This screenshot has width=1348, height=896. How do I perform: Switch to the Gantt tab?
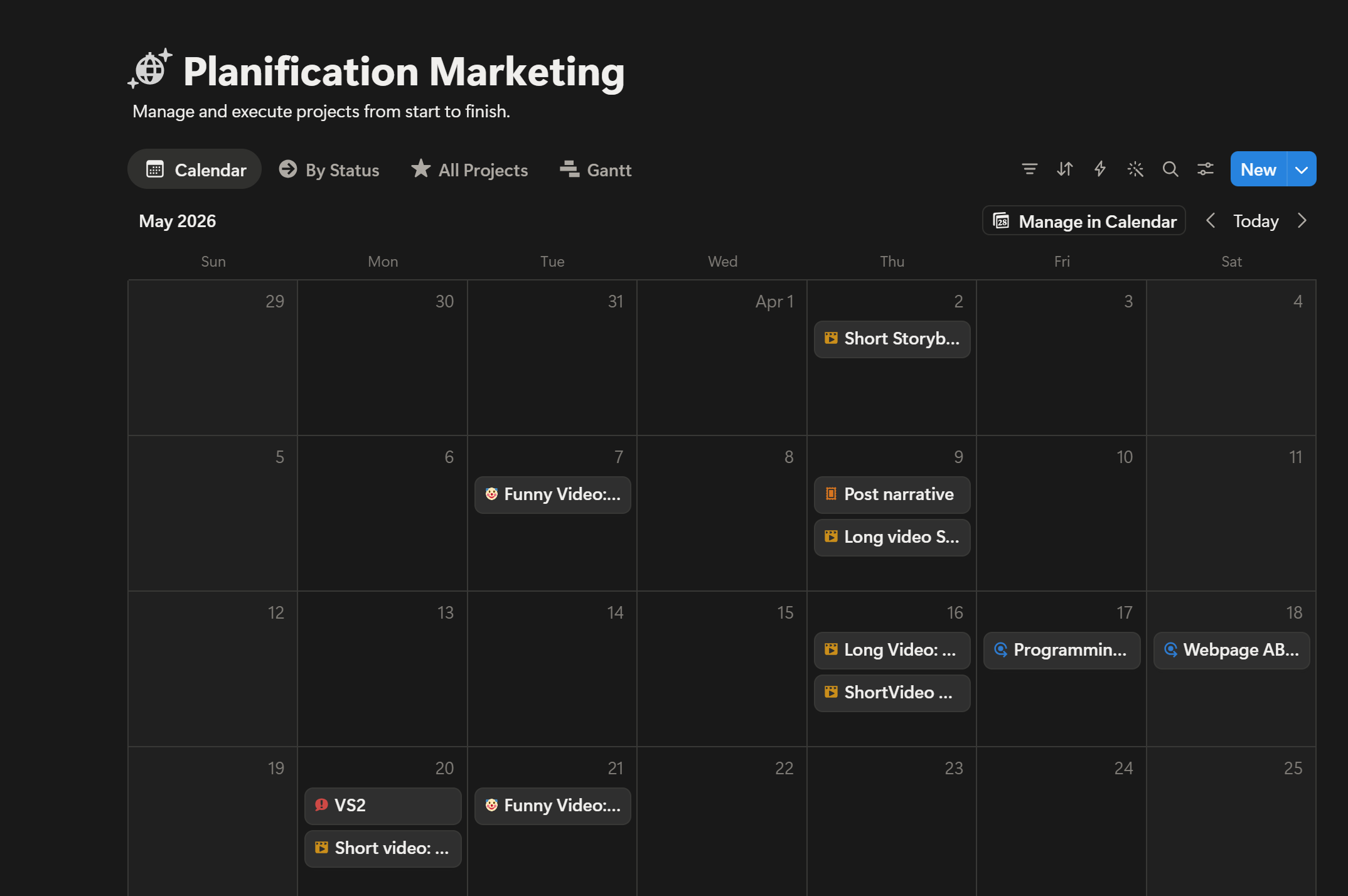pos(595,169)
